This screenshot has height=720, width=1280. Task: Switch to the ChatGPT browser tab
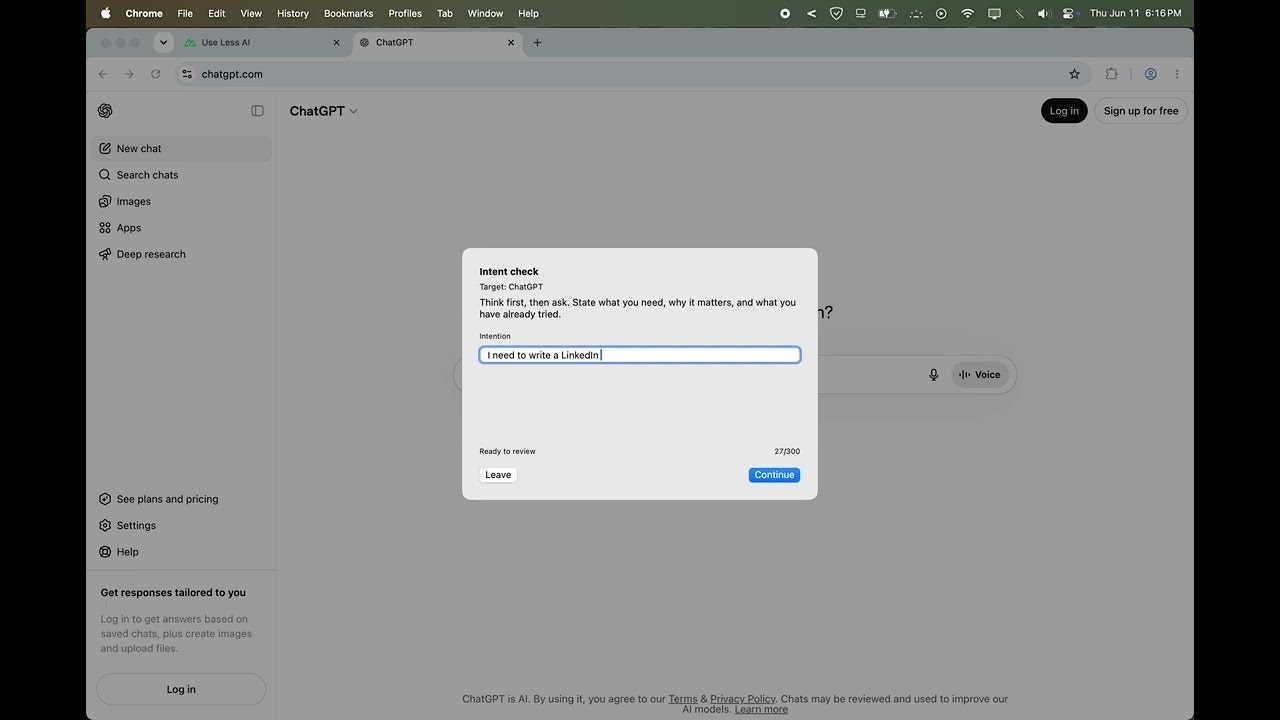pyautogui.click(x=438, y=43)
